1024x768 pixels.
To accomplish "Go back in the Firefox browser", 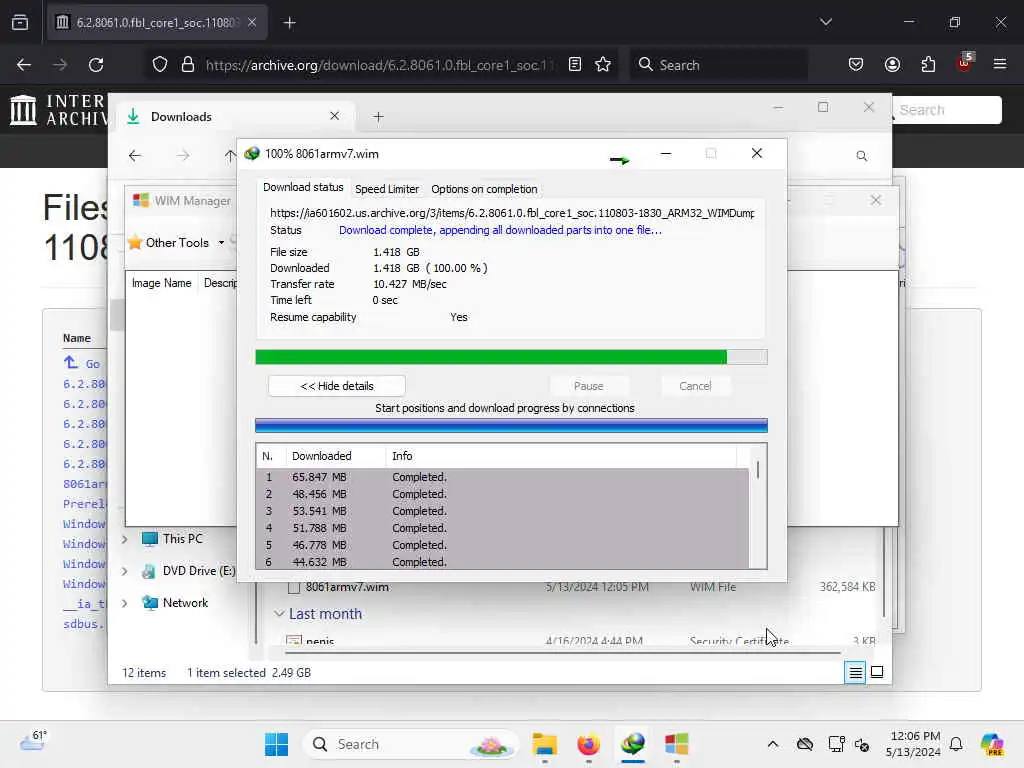I will point(24,65).
